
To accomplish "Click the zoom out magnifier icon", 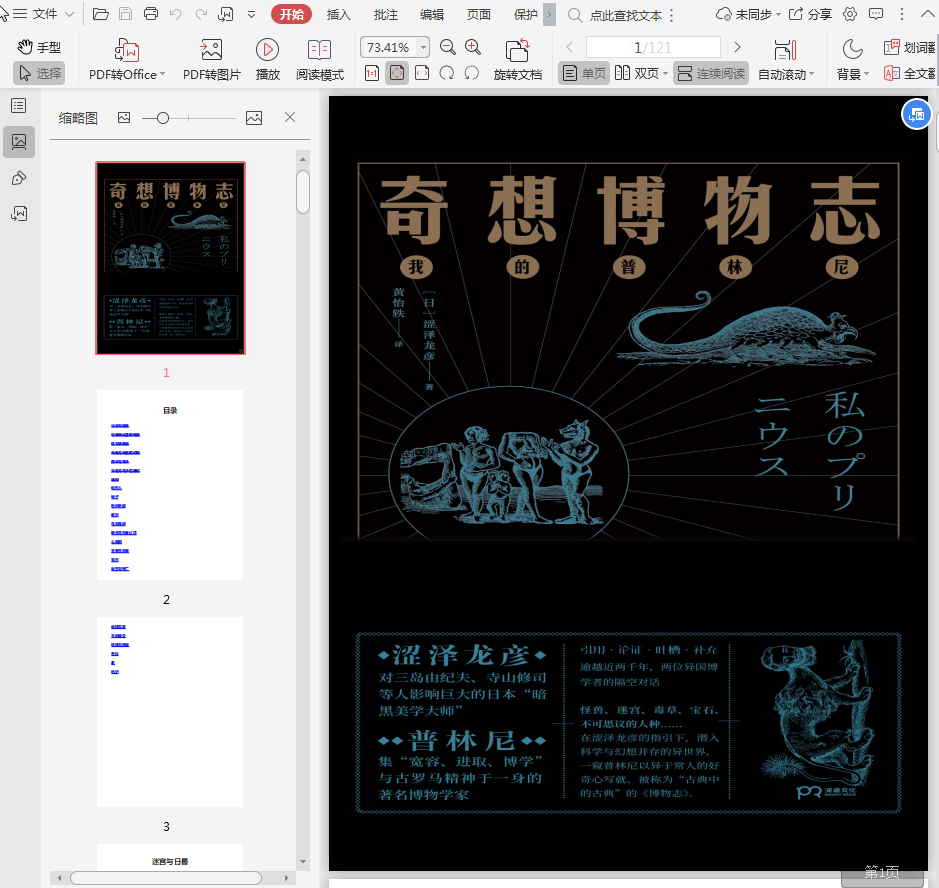I will click(448, 47).
